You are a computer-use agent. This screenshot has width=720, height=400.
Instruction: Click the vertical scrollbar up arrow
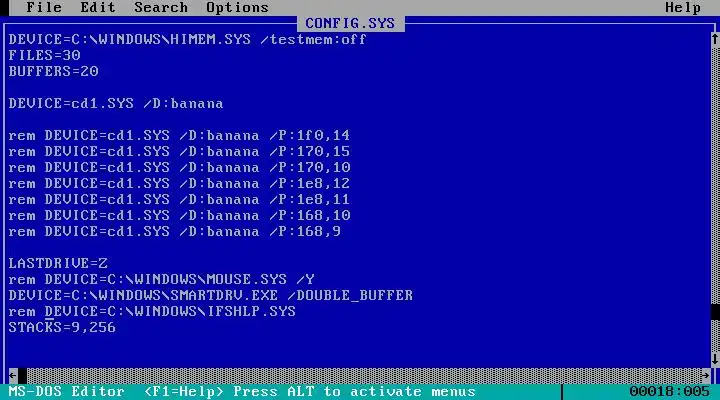[715, 39]
